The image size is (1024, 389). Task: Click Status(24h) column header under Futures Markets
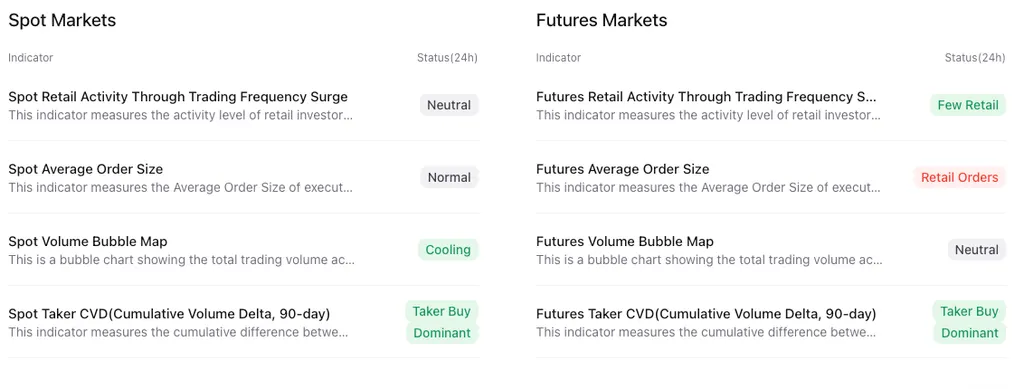pyautogui.click(x=975, y=57)
